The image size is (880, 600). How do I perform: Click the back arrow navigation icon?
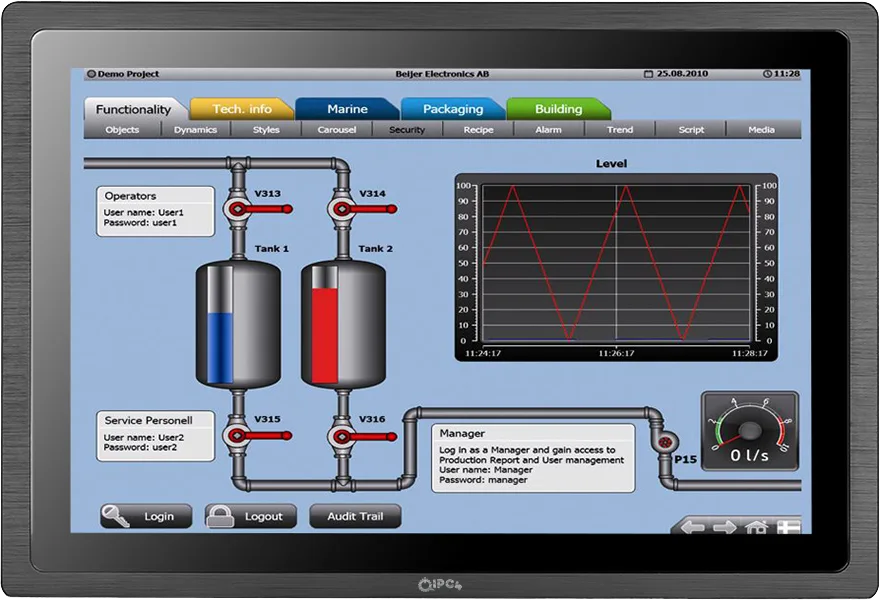[x=693, y=527]
